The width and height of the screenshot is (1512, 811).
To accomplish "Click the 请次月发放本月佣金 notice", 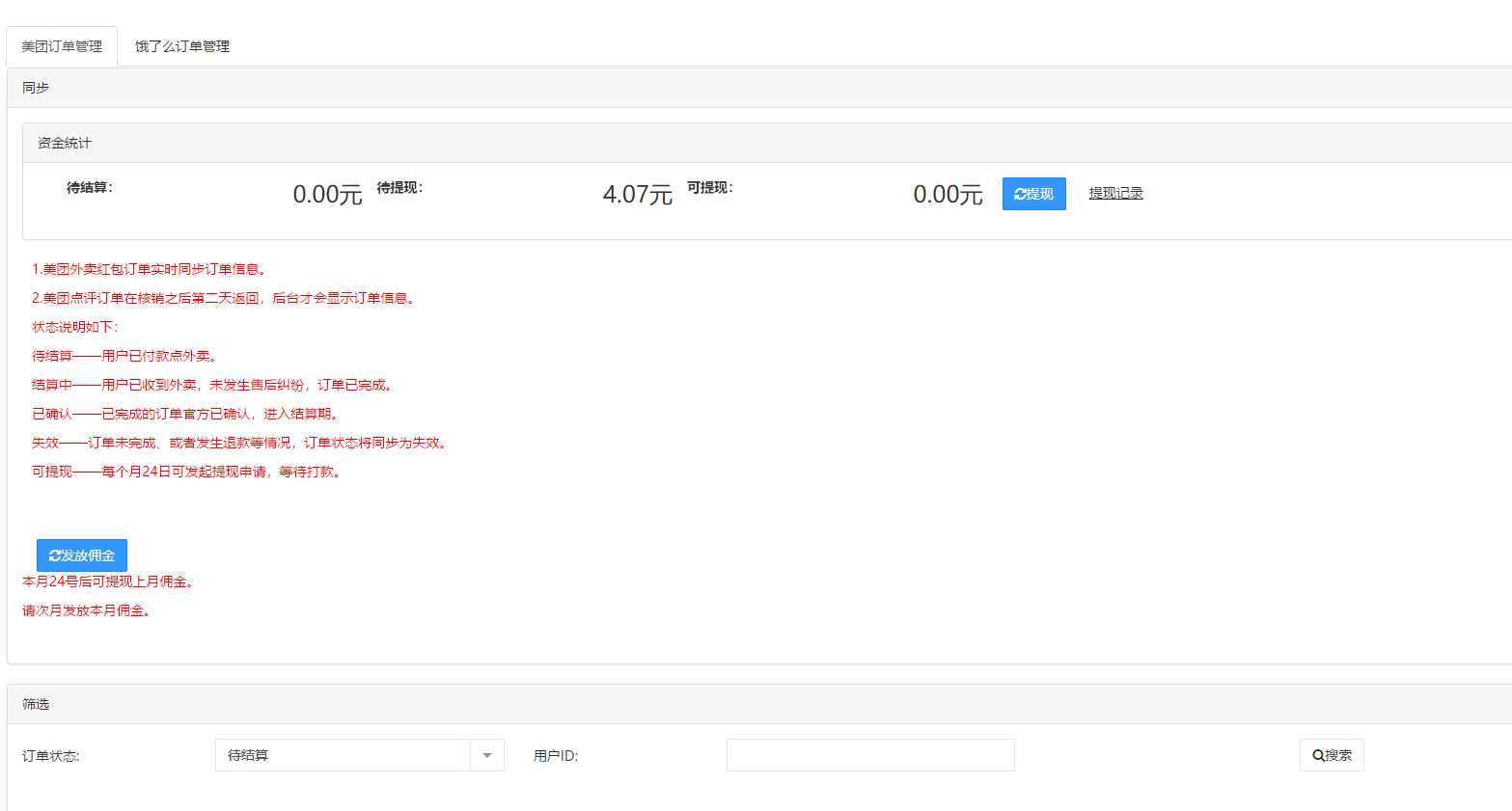I will (89, 610).
